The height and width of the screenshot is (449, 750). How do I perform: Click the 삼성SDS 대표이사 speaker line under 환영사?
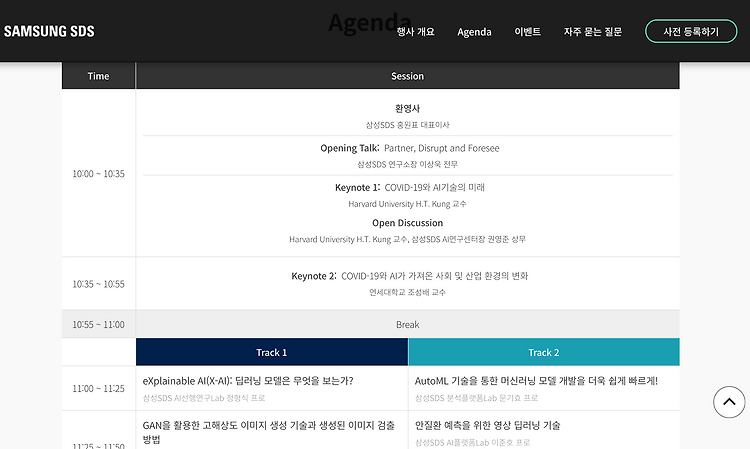click(408, 125)
